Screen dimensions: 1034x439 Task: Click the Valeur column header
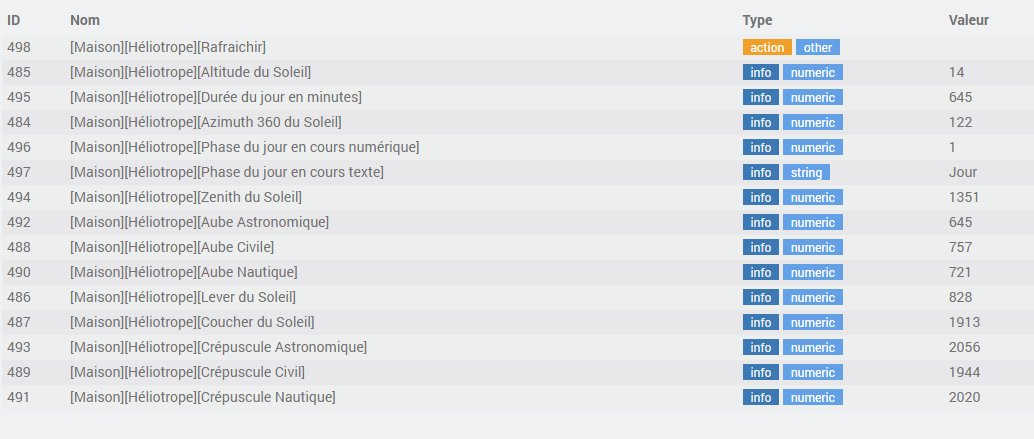(968, 20)
